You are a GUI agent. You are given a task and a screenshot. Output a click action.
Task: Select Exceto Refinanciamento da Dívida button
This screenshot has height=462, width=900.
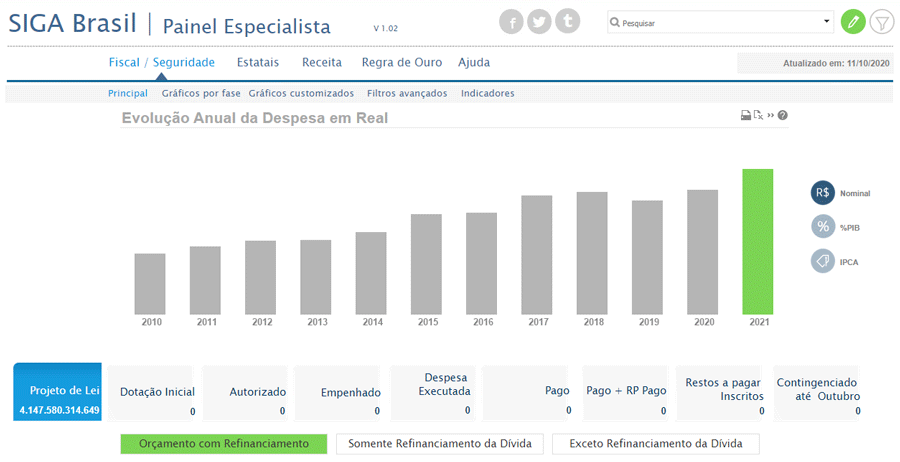(656, 443)
